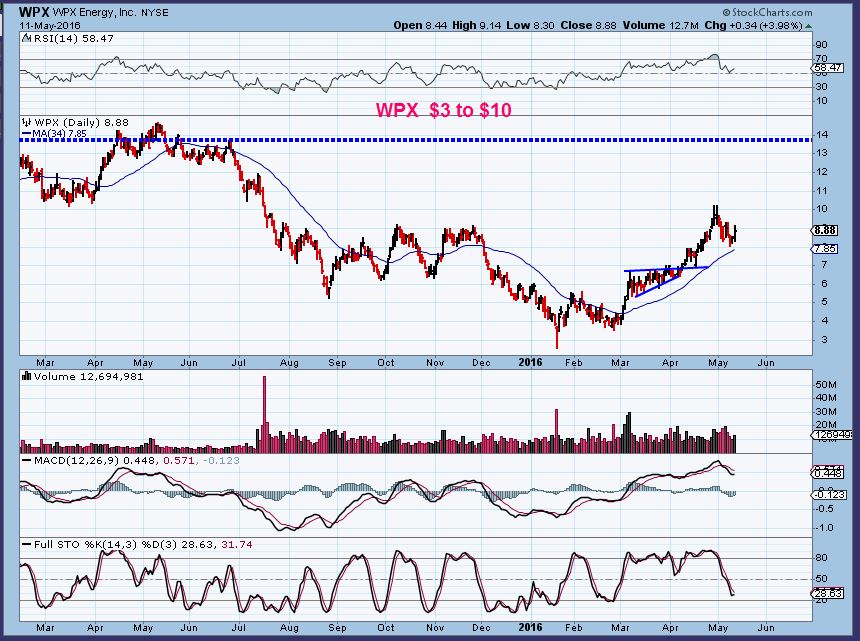
Task: Click the RSI area-chart icon beside RSI(14)
Action: coord(27,38)
